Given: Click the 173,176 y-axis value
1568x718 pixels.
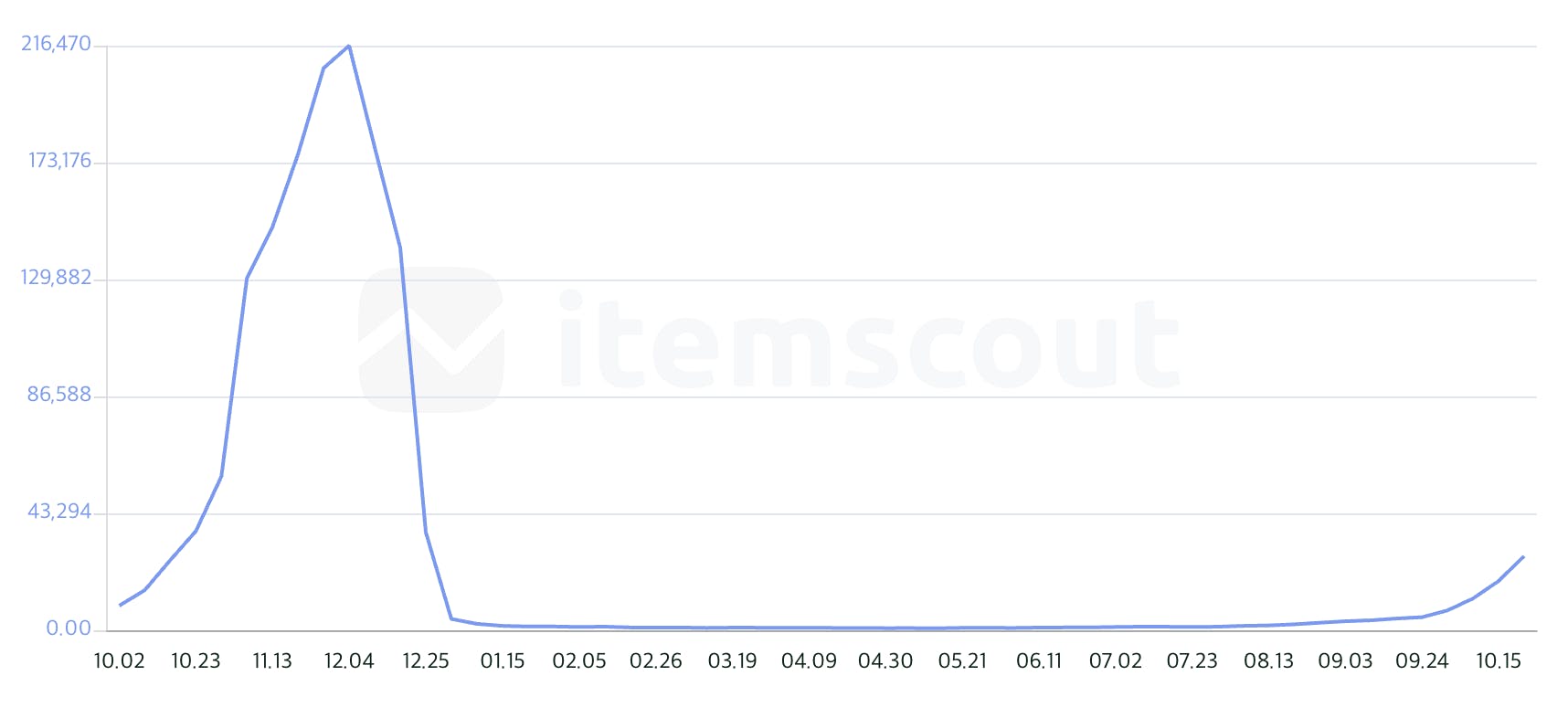Looking at the screenshot, I should click(60, 161).
